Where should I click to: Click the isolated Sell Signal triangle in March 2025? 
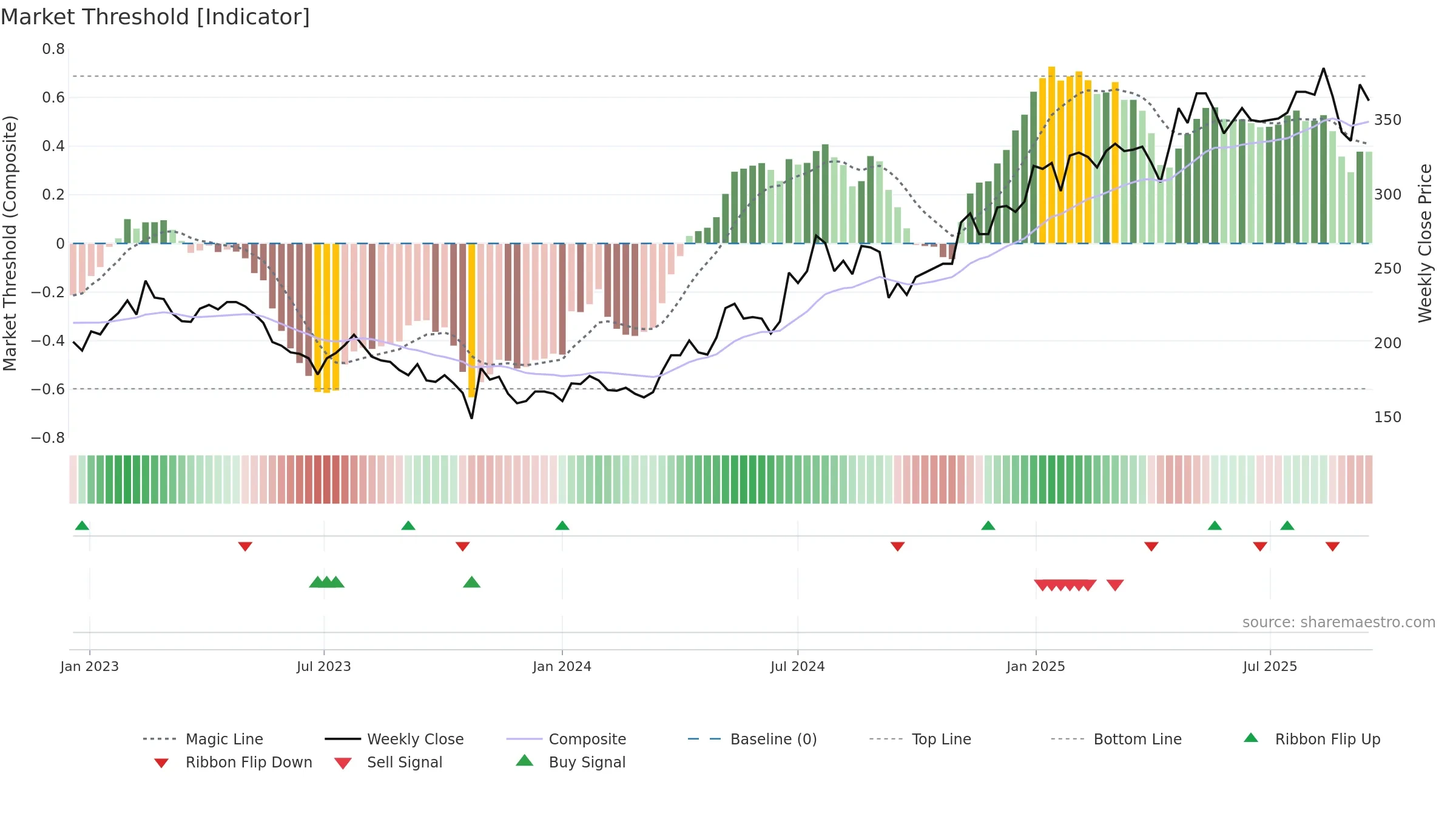1115,585
